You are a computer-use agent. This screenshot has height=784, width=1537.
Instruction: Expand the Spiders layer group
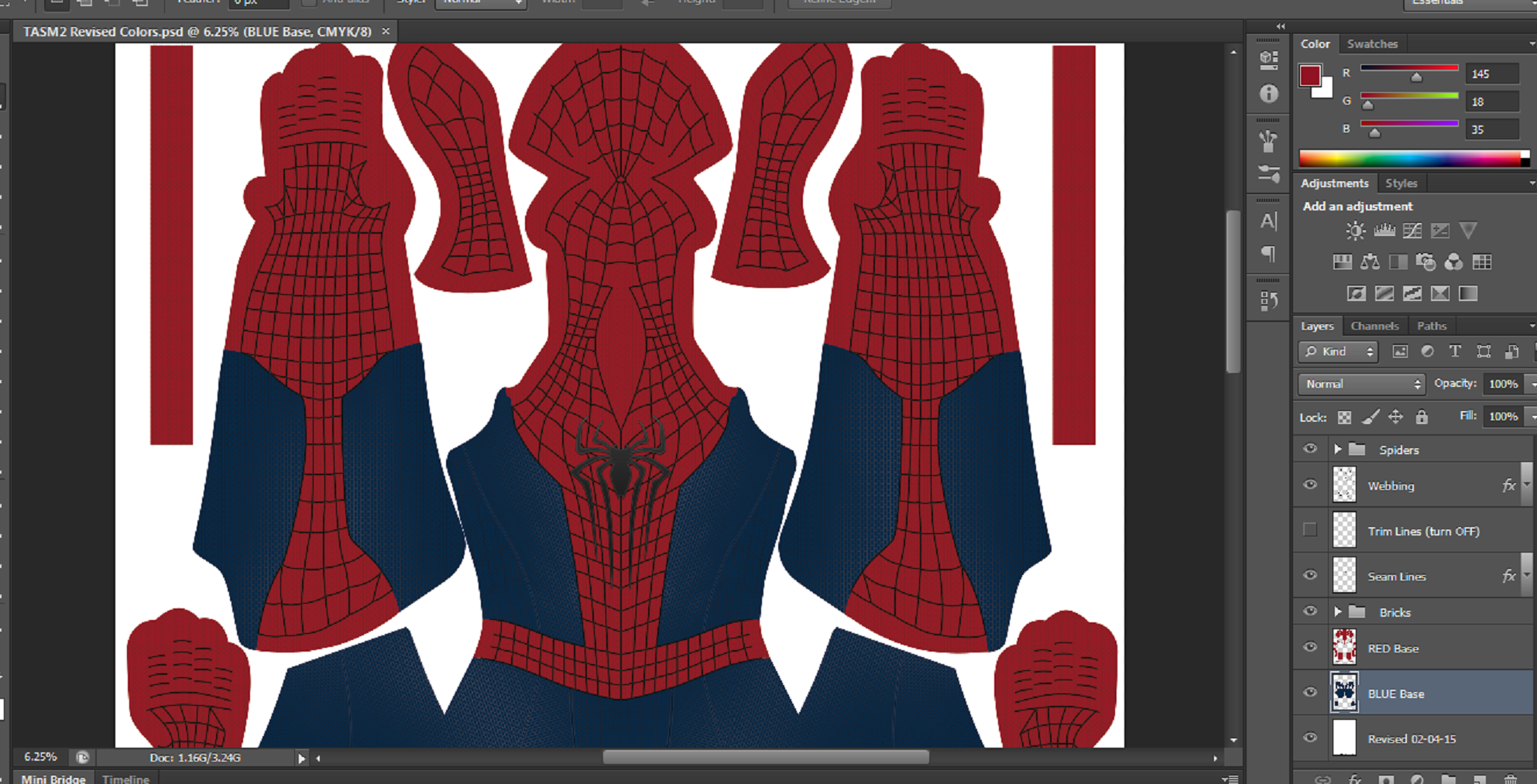[1337, 449]
